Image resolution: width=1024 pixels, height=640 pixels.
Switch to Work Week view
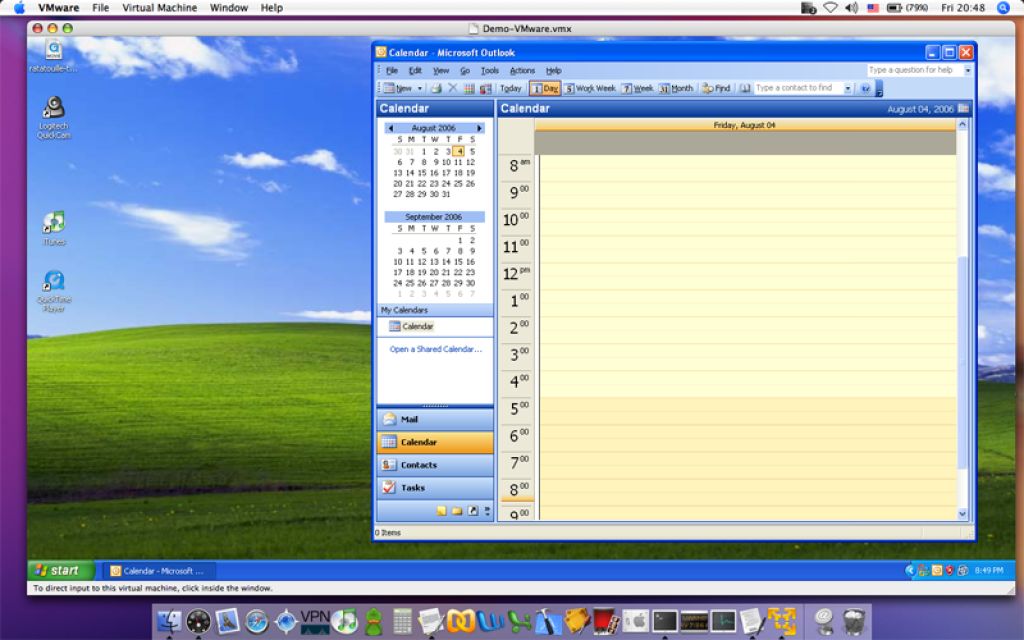point(590,88)
